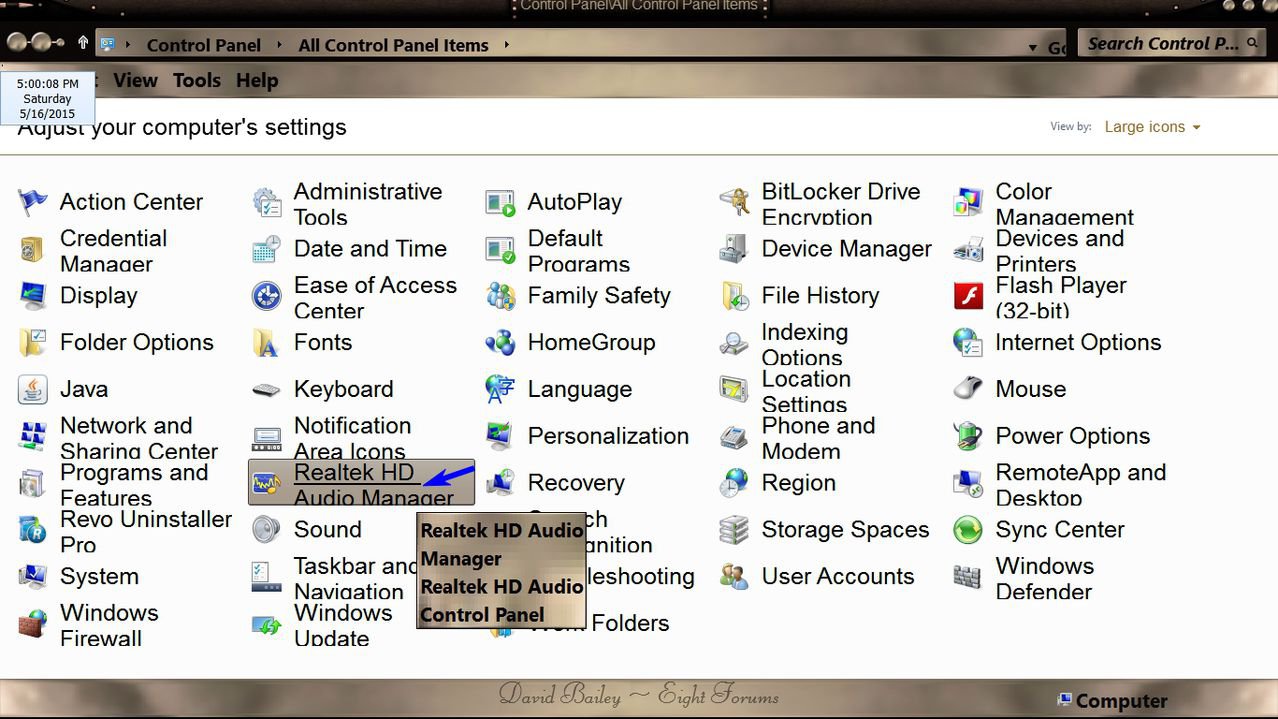Open the Folder Options icon
The height and width of the screenshot is (719, 1278).
[33, 343]
